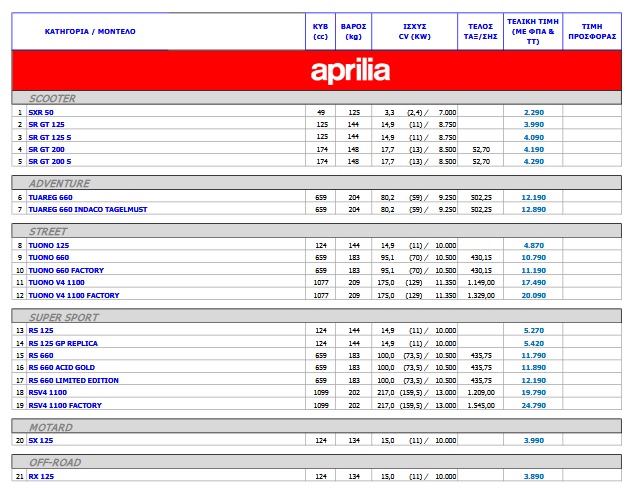Screen dimensions: 636x488
Task: Select the ΚΥΒ (cc) column header
Action: 320,32
